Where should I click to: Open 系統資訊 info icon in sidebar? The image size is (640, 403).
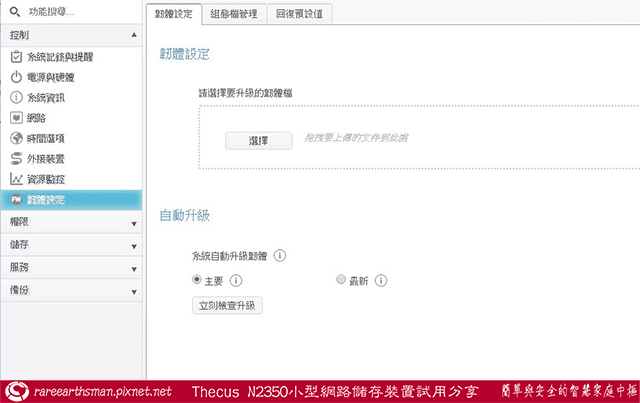[x=16, y=97]
